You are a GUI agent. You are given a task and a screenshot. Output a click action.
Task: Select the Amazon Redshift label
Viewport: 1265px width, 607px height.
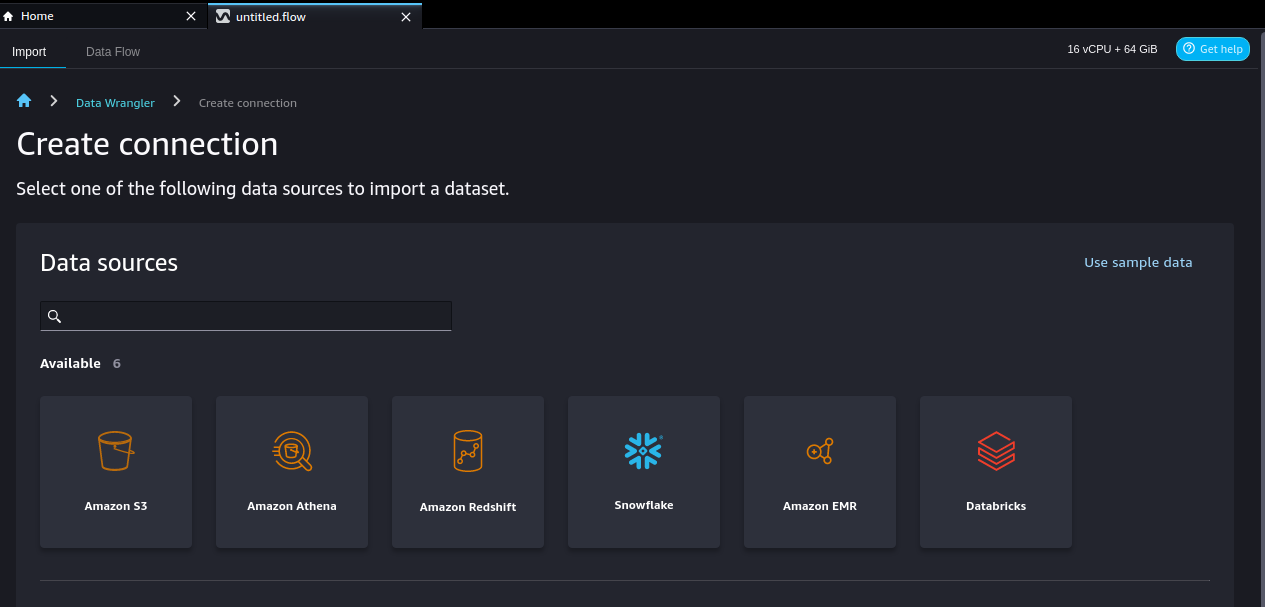coord(468,507)
